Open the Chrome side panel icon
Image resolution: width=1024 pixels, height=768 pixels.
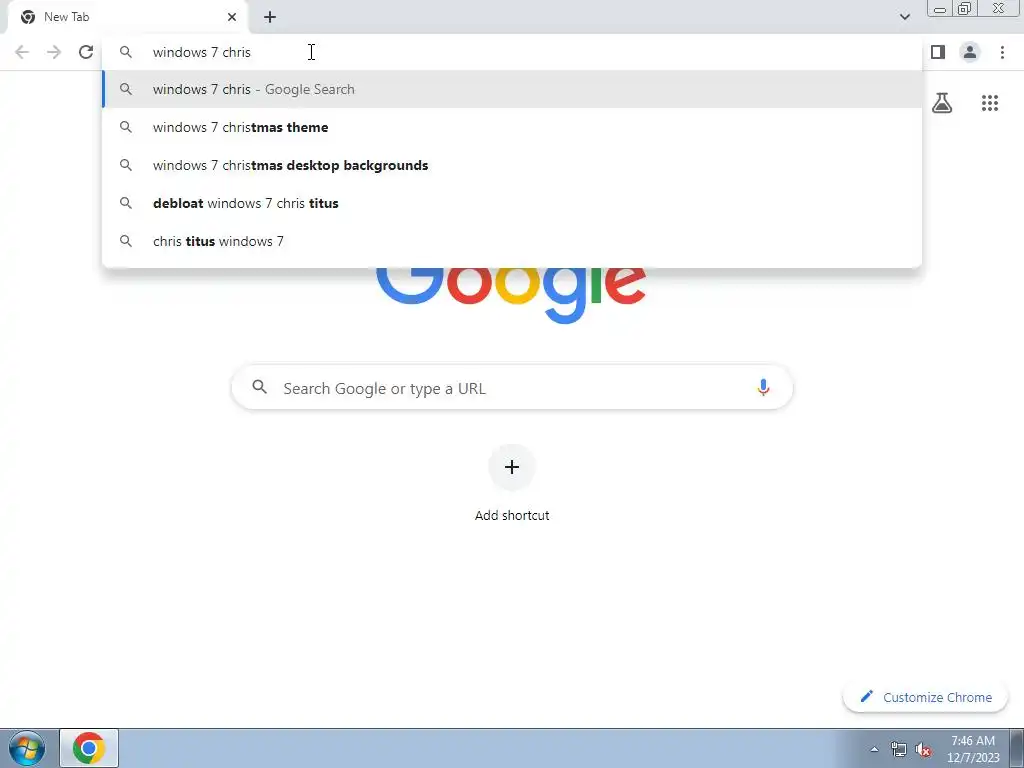[938, 52]
